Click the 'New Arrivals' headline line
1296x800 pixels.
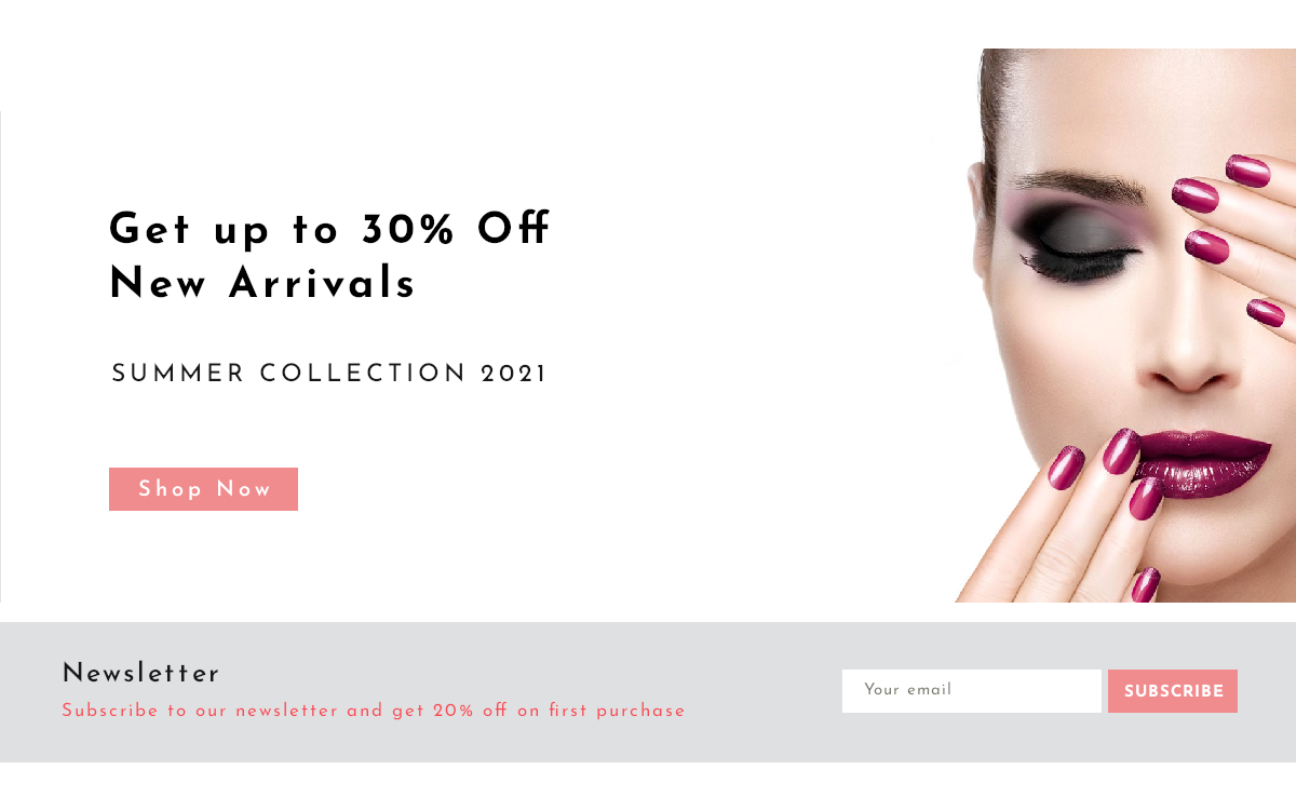(x=262, y=283)
